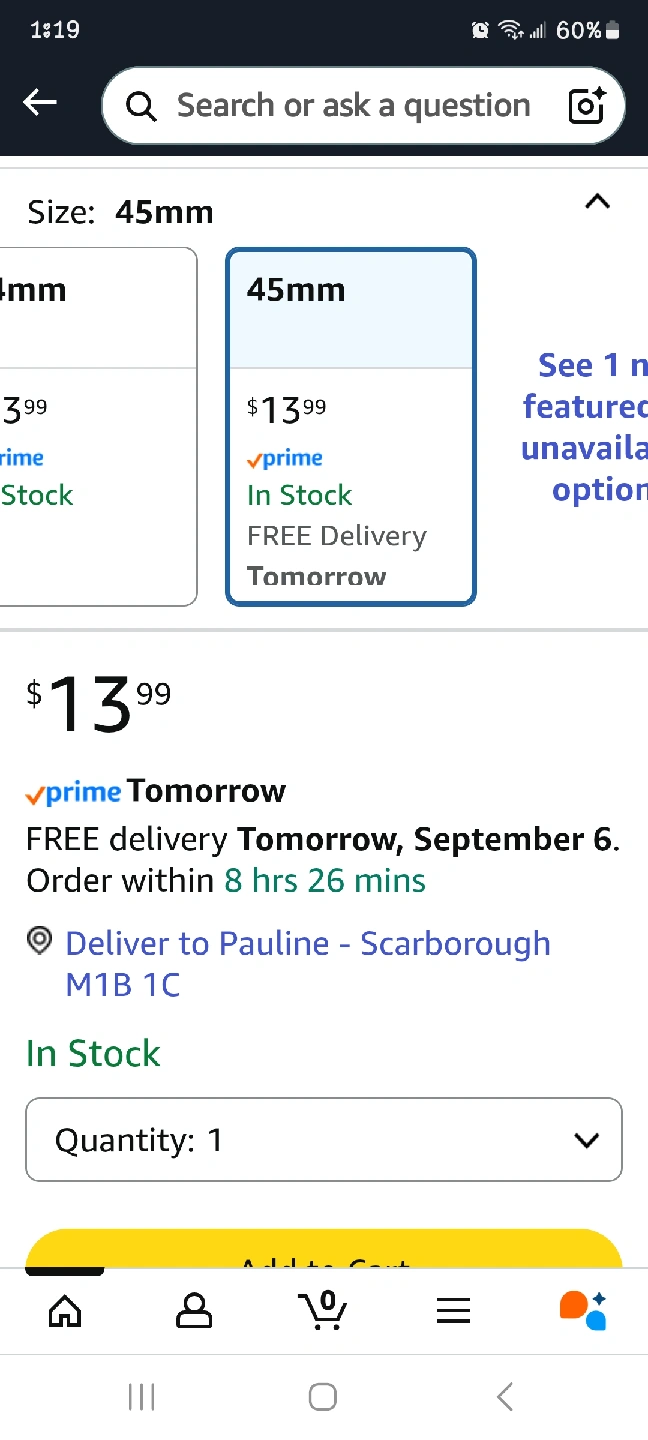Tap See more featured unavailable options link
This screenshot has width=648, height=1440.
pos(585,427)
